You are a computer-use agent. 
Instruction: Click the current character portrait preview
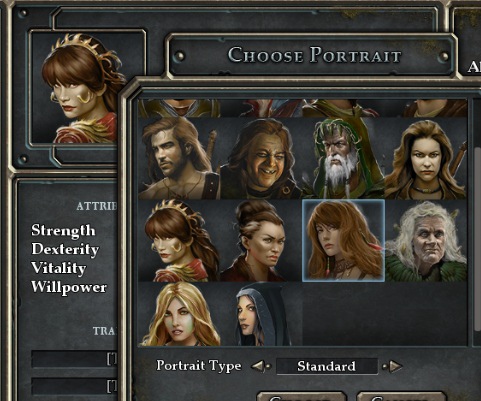[80, 87]
